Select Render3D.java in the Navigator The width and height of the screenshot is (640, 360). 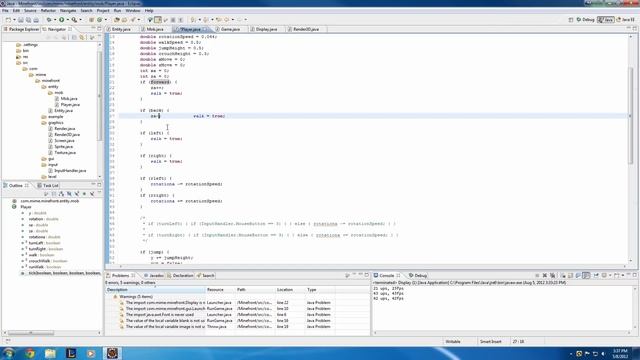click(67, 134)
